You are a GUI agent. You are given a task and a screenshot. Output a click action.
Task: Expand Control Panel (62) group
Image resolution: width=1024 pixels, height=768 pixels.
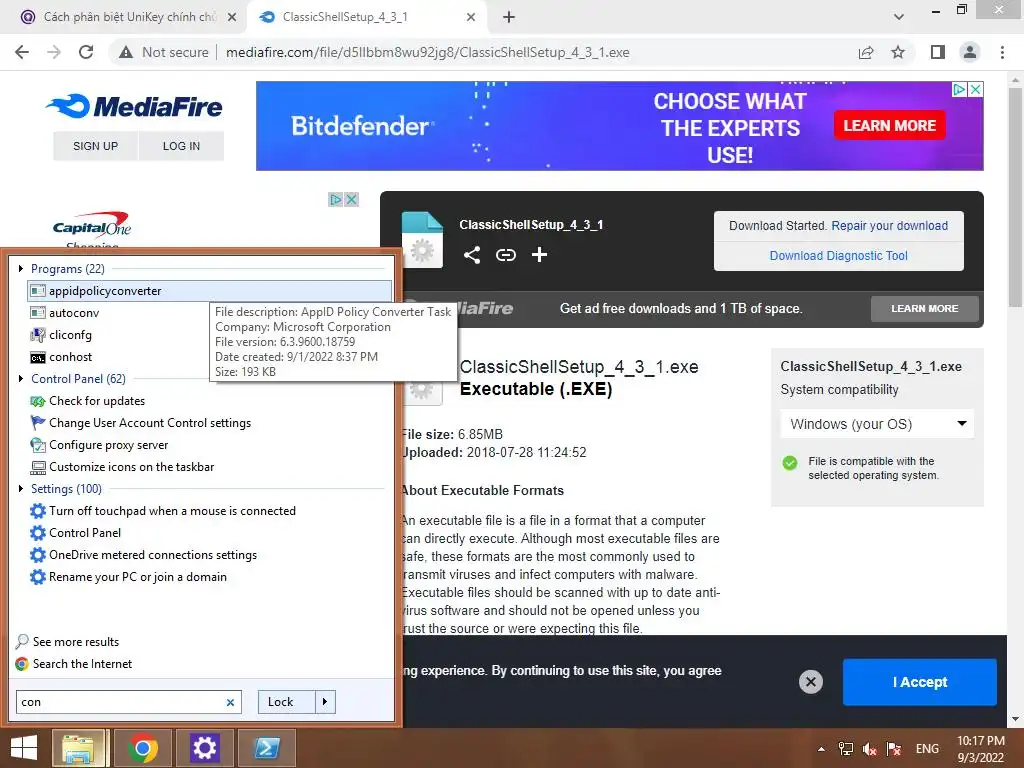(x=21, y=379)
